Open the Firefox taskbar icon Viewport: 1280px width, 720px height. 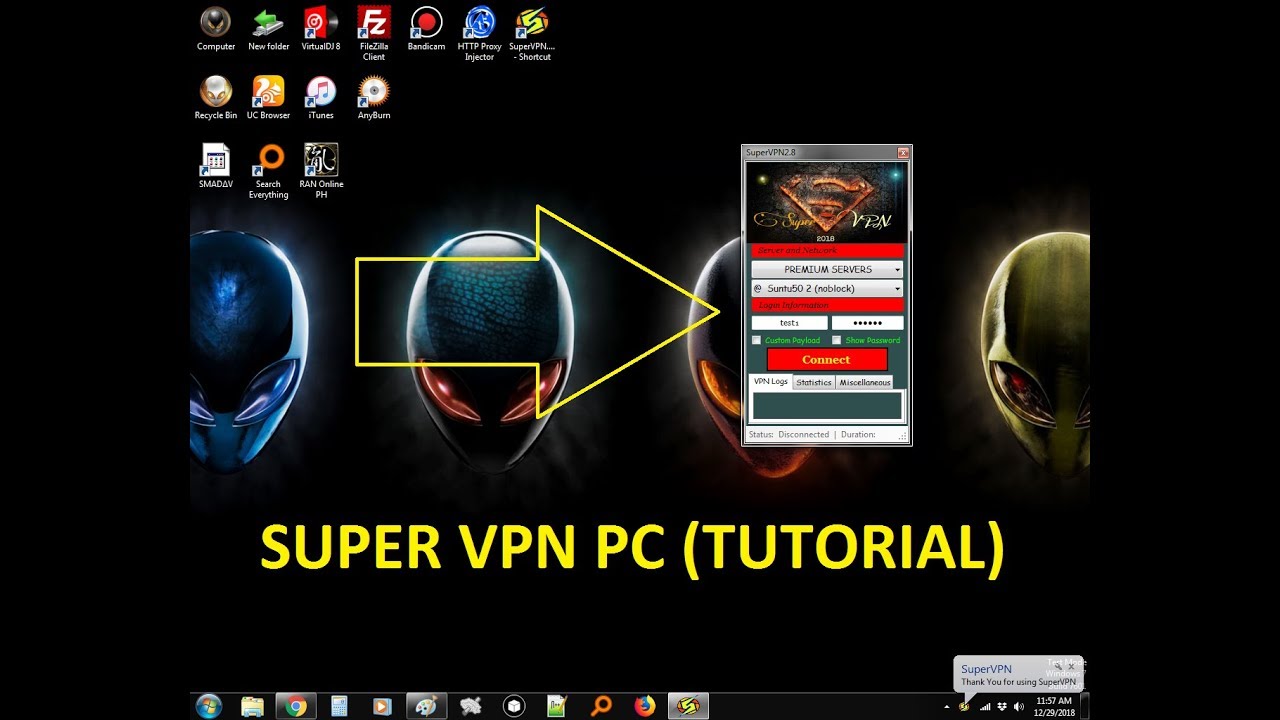[645, 706]
